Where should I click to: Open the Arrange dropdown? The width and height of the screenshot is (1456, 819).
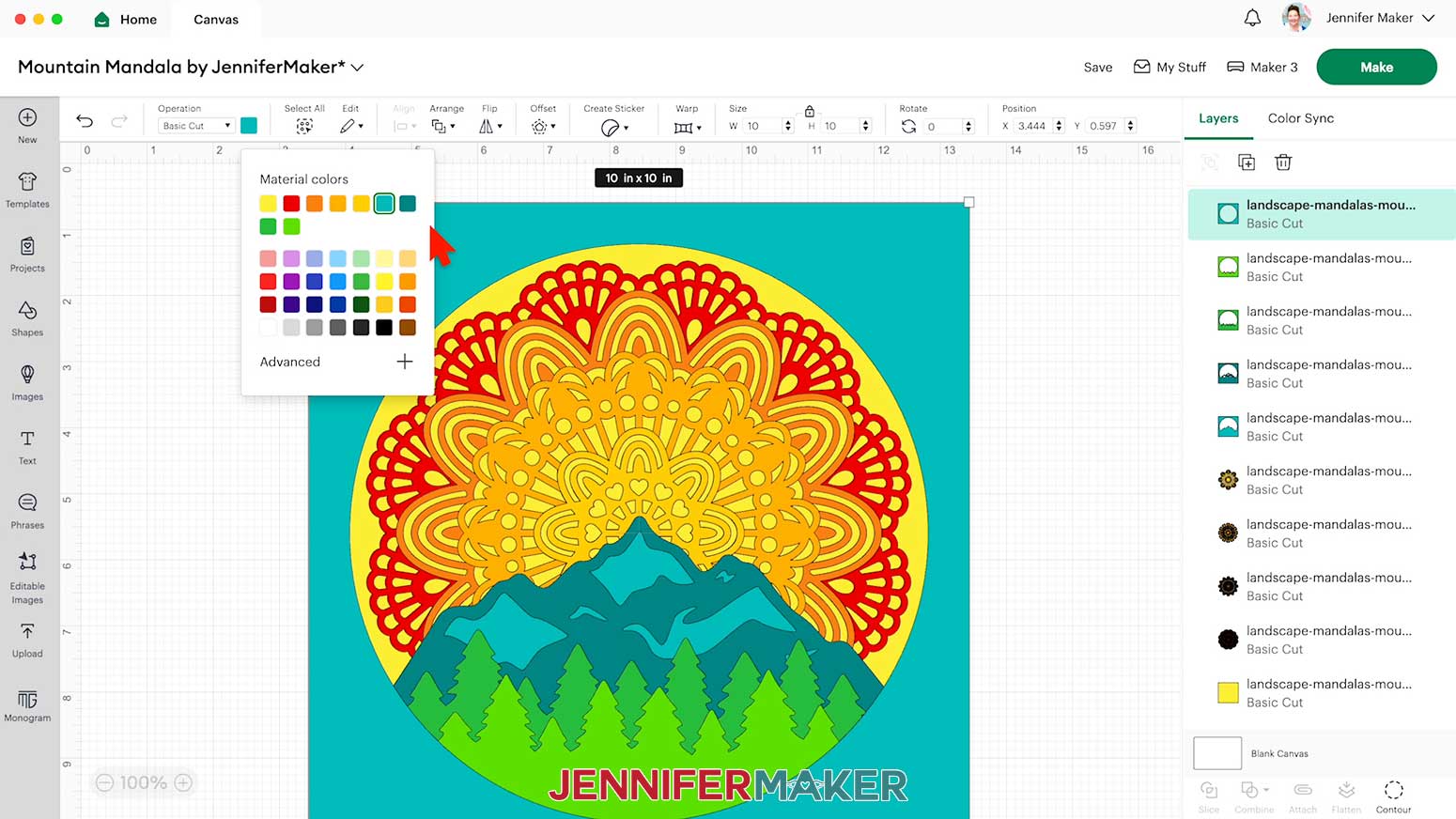click(442, 126)
